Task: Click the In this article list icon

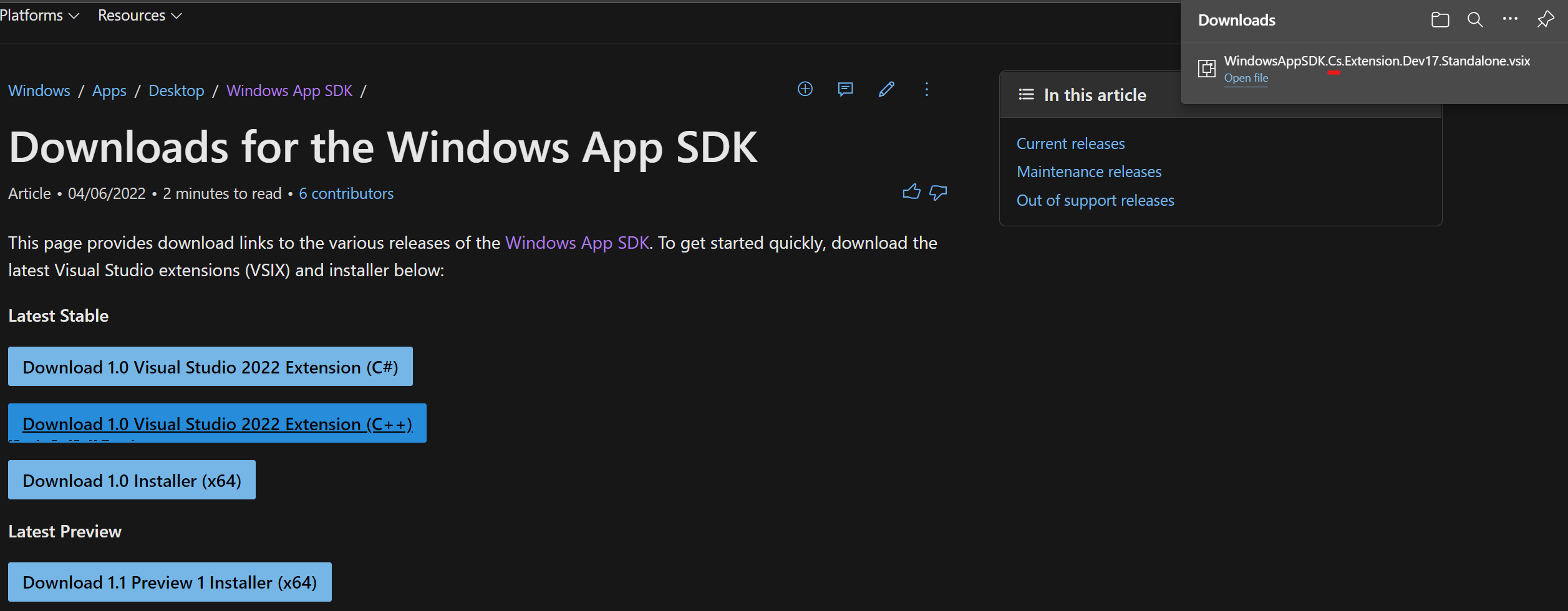Action: [1025, 94]
